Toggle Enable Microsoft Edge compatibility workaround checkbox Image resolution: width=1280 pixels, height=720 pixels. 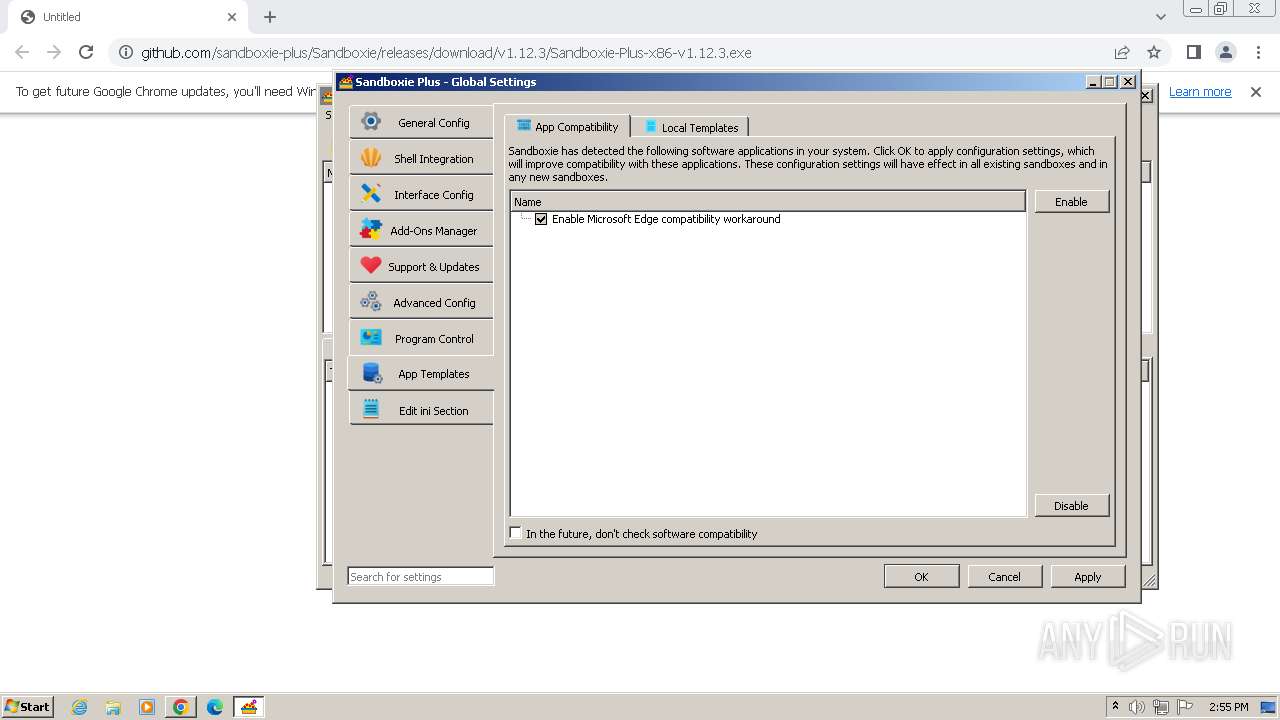pos(541,219)
